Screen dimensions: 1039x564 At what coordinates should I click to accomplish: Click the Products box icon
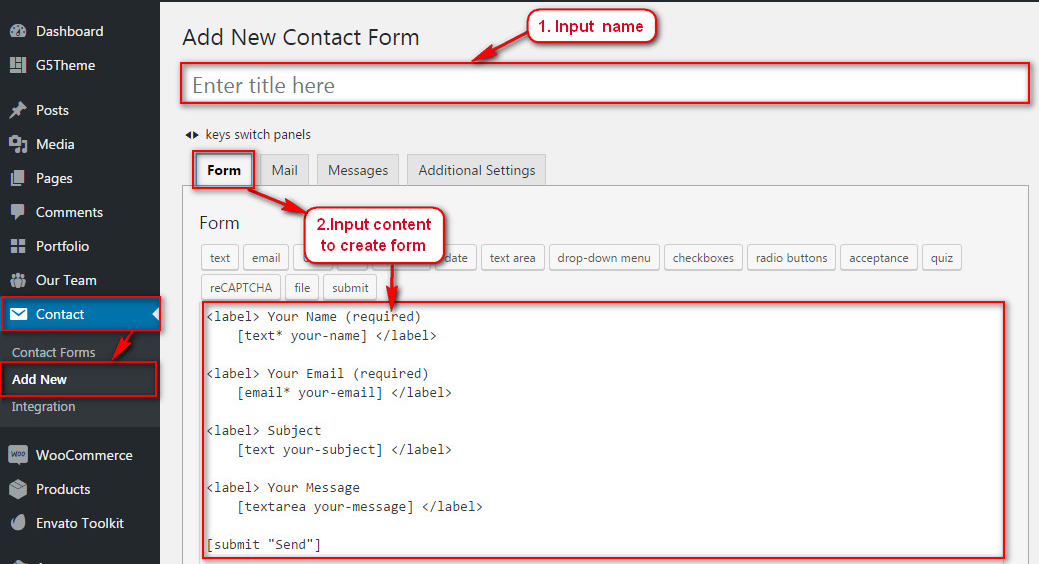point(18,489)
